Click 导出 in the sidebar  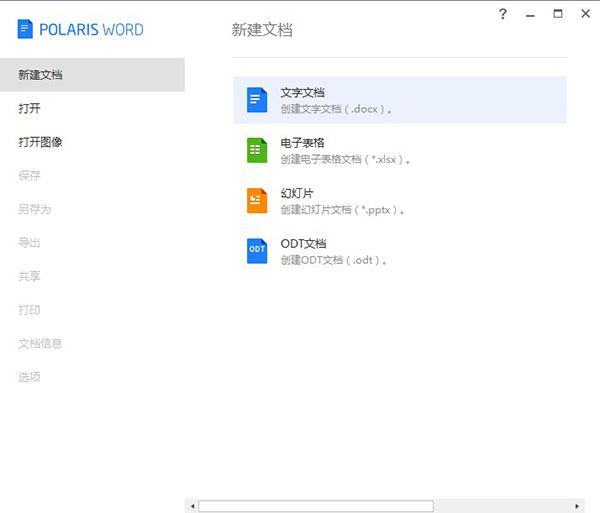[x=29, y=243]
